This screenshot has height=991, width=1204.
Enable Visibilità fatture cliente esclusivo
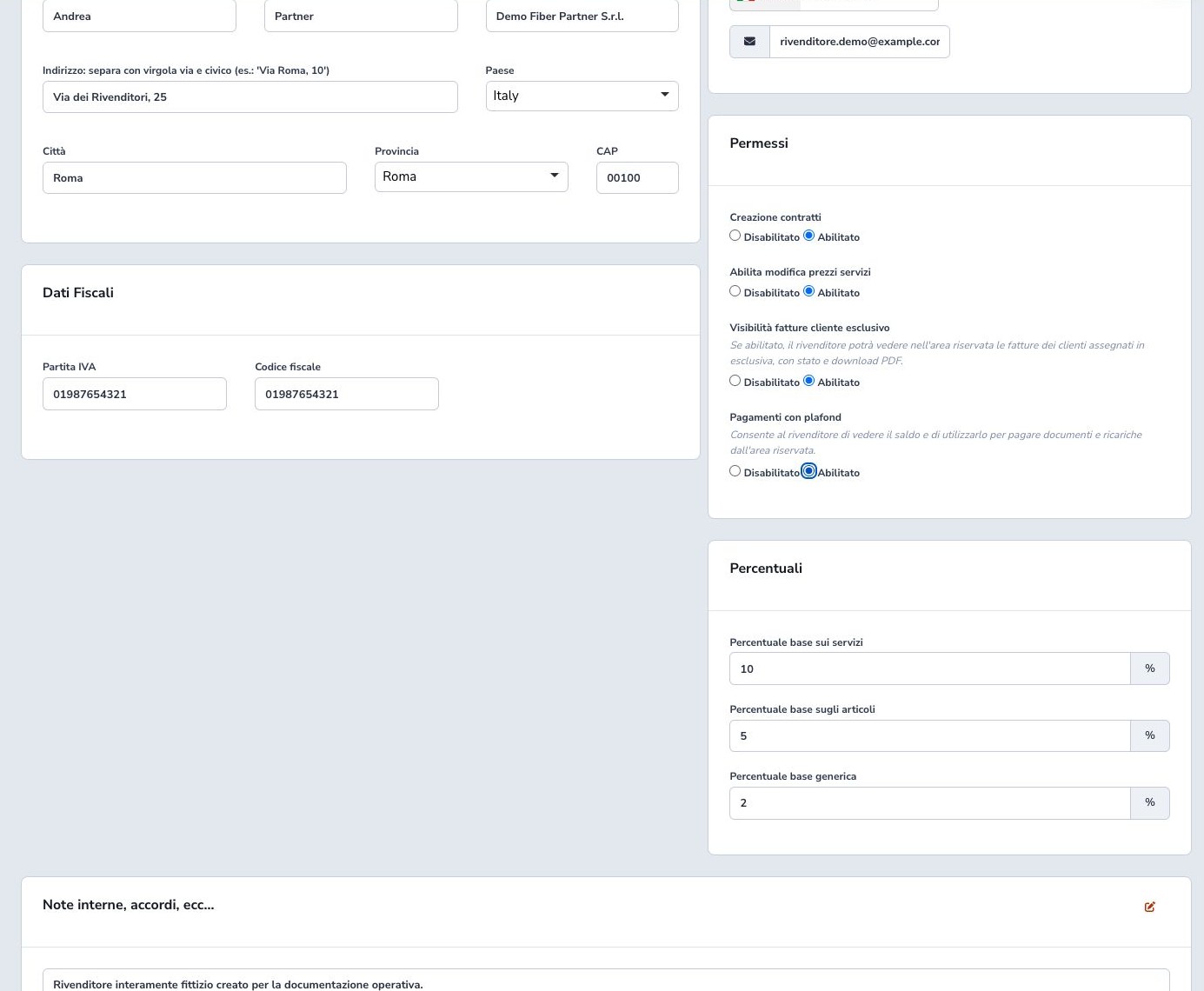(809, 381)
